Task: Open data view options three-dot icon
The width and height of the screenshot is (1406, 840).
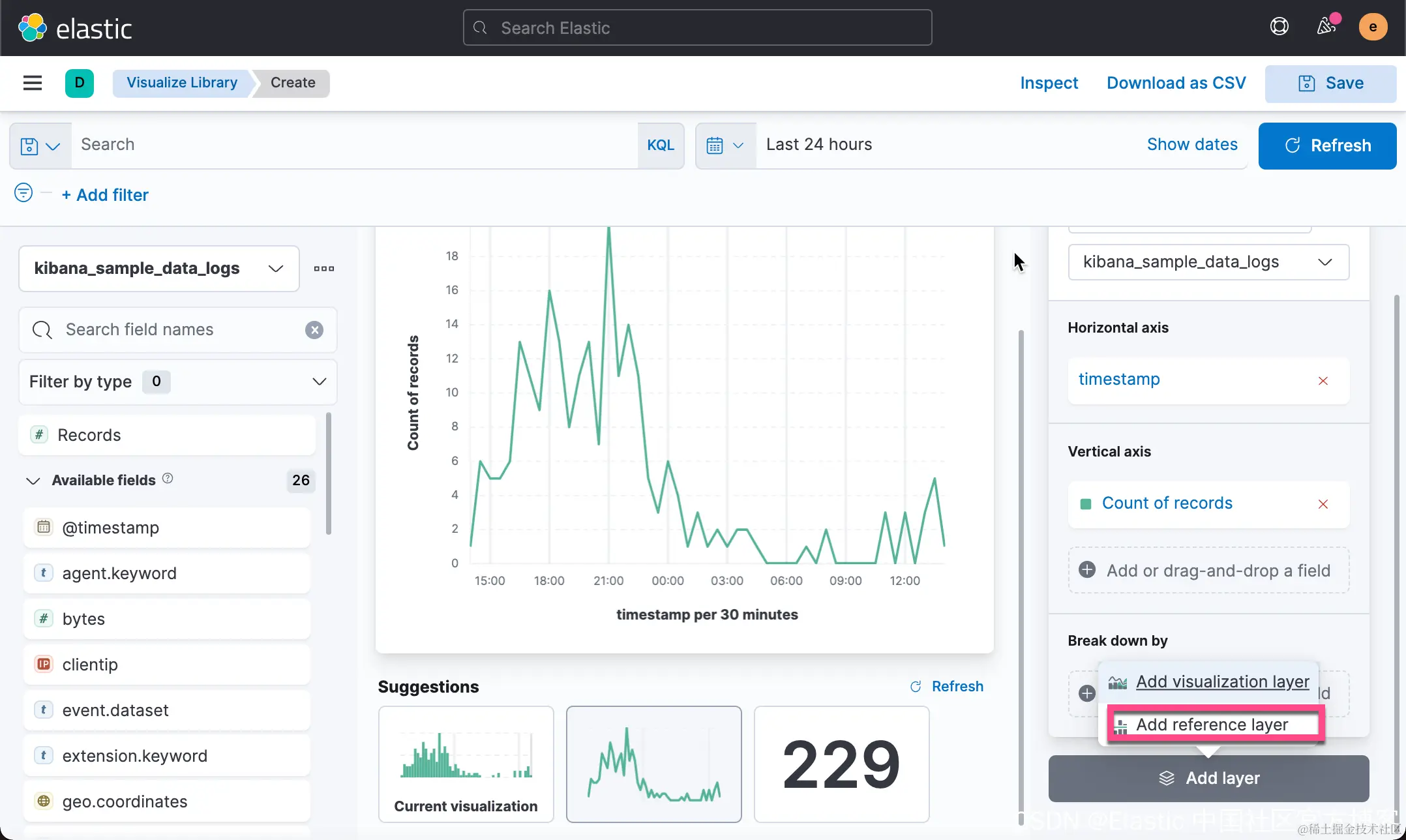Action: (323, 269)
